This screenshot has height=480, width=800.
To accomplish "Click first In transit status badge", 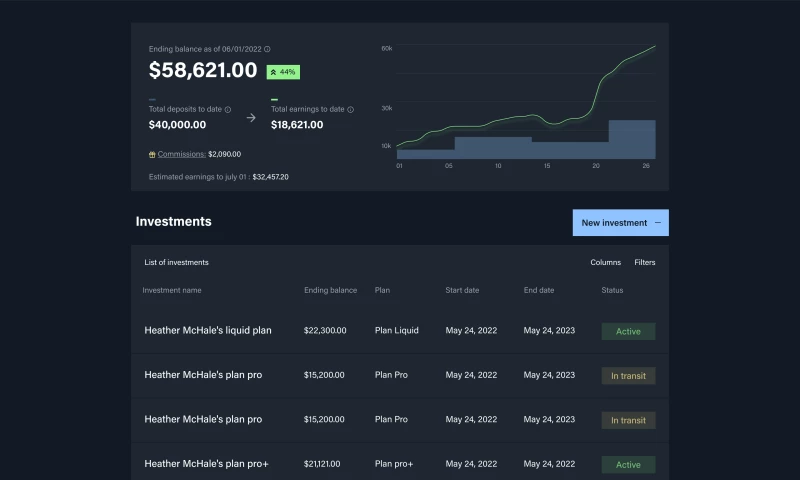I will tap(628, 376).
